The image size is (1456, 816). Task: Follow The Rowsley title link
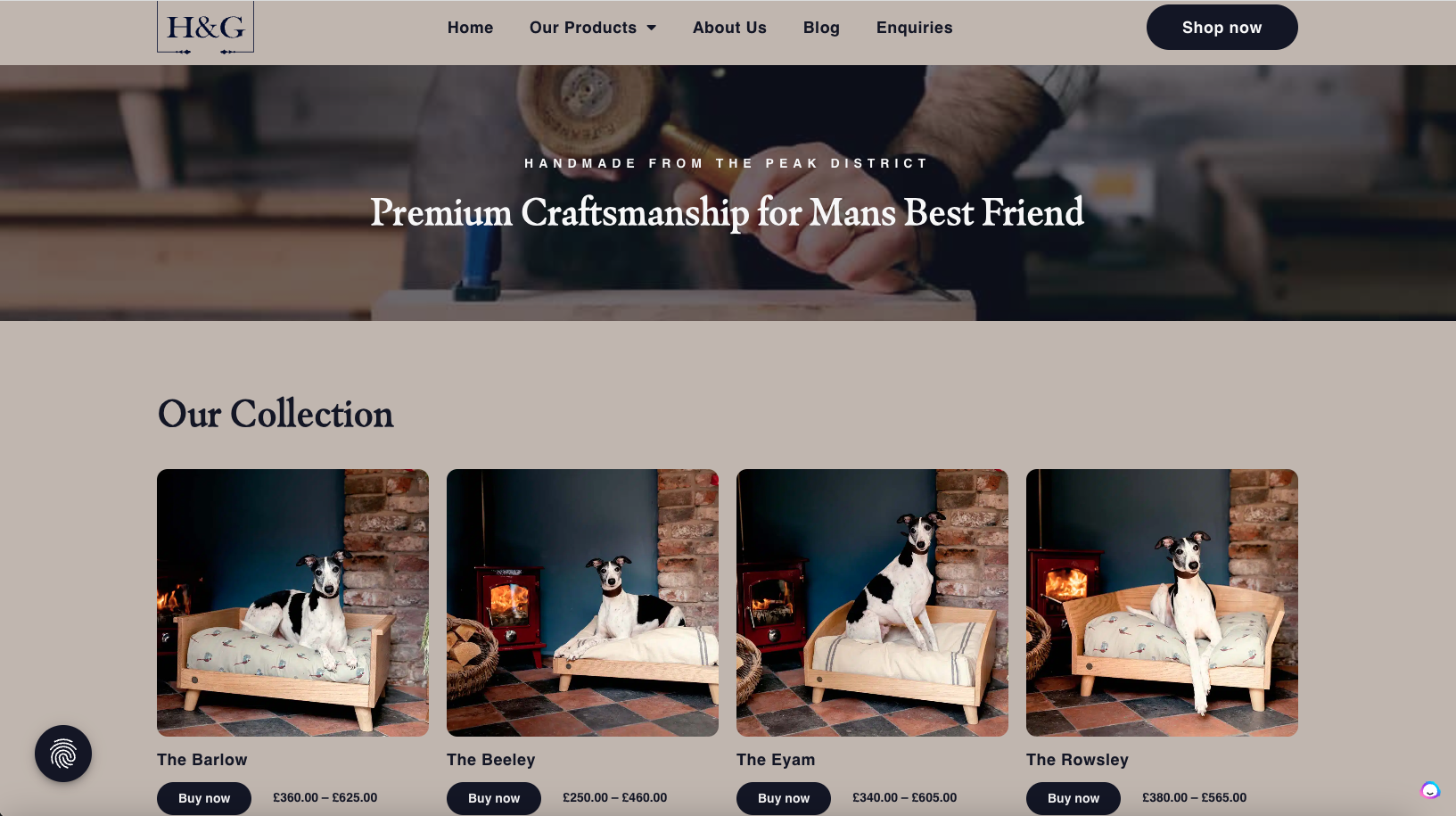coord(1077,760)
